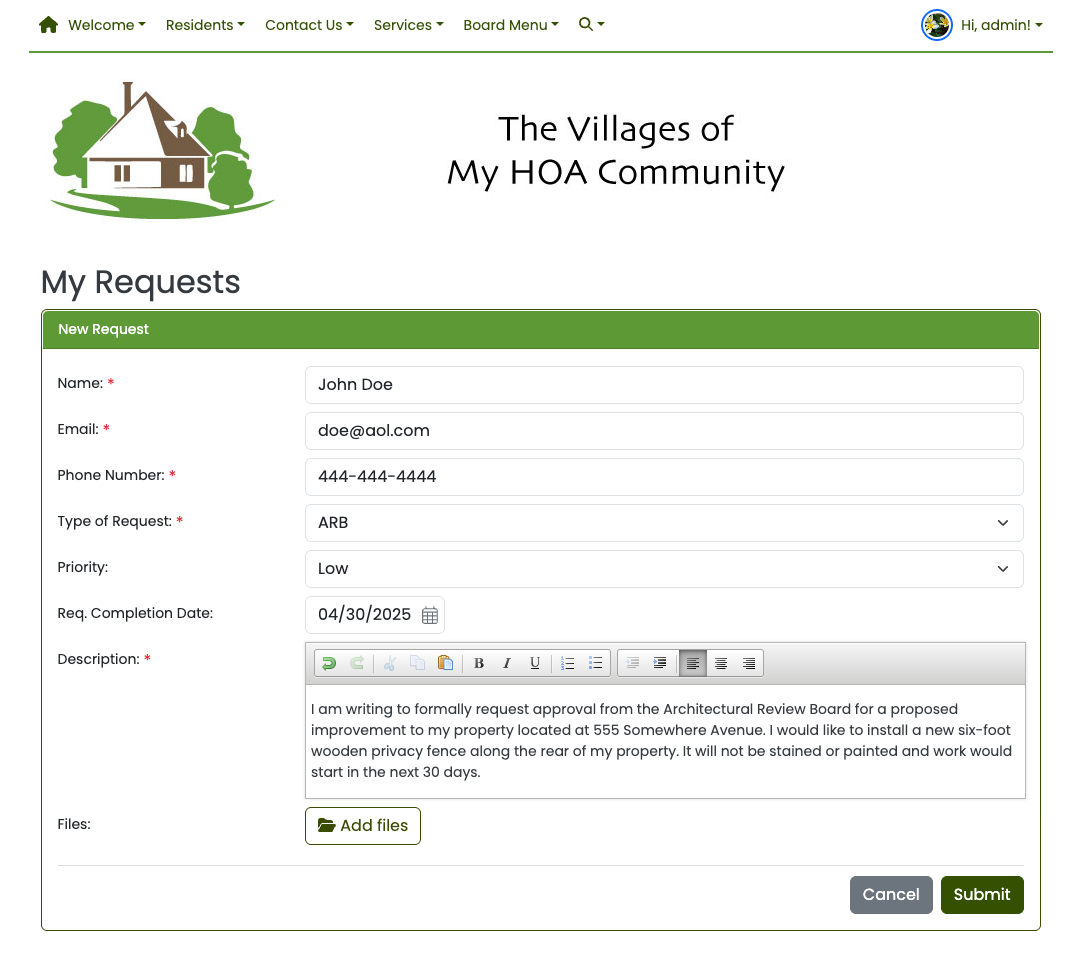
Task: Toggle bold formatting in the editor
Action: click(479, 663)
